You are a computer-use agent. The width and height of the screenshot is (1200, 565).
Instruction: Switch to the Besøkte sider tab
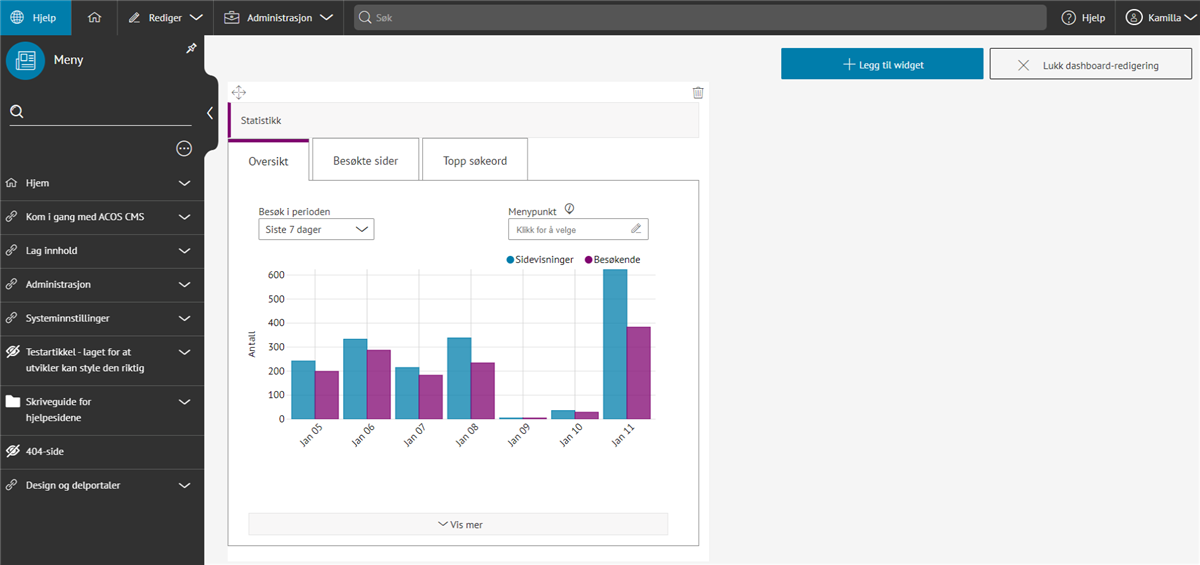365,160
